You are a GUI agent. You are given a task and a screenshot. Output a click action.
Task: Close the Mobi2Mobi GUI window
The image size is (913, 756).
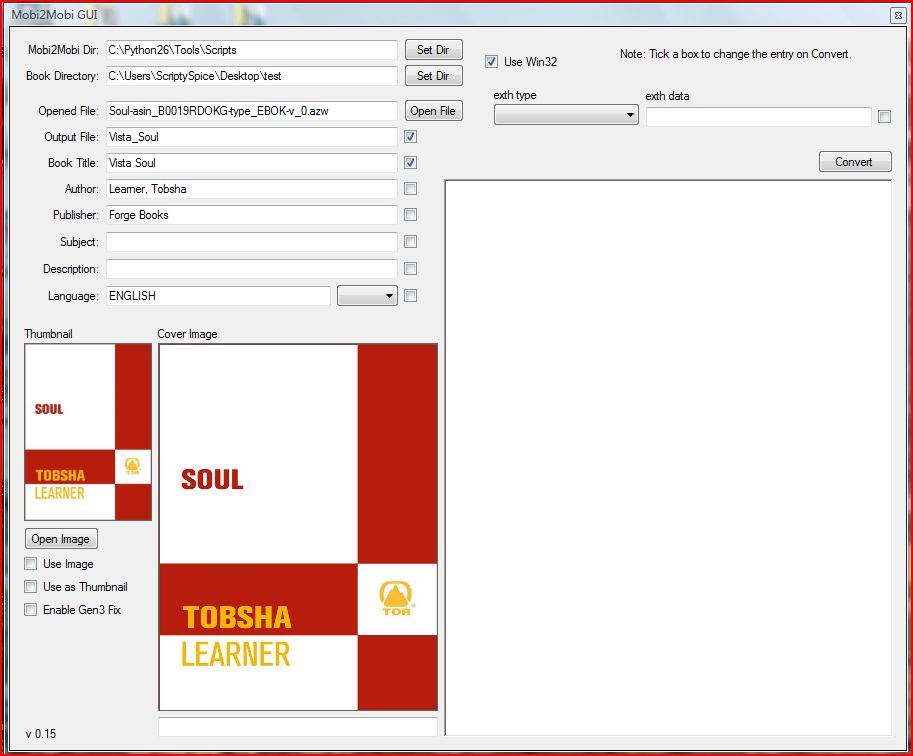pyautogui.click(x=897, y=15)
